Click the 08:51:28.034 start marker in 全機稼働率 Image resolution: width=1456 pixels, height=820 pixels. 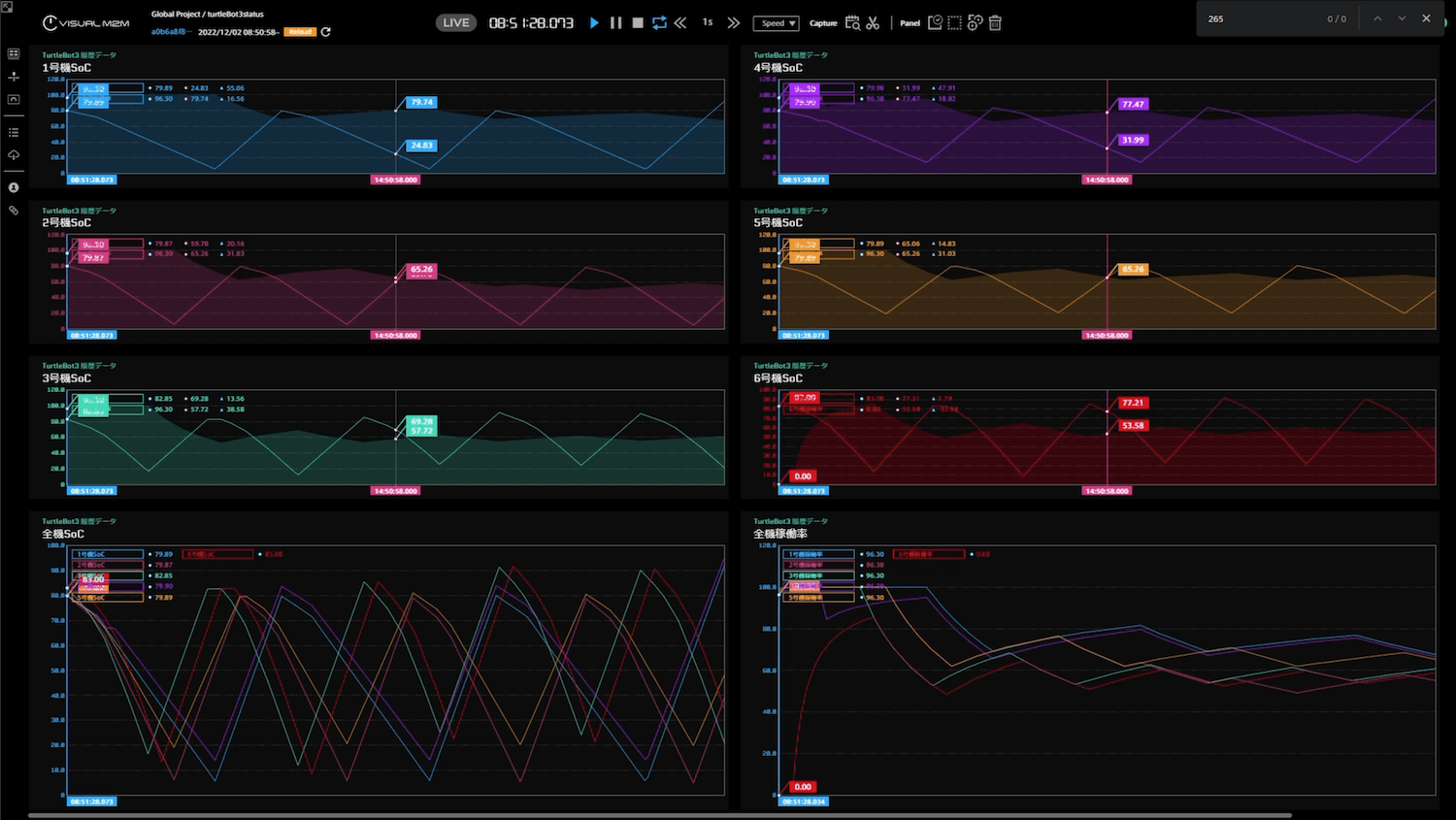(x=803, y=802)
